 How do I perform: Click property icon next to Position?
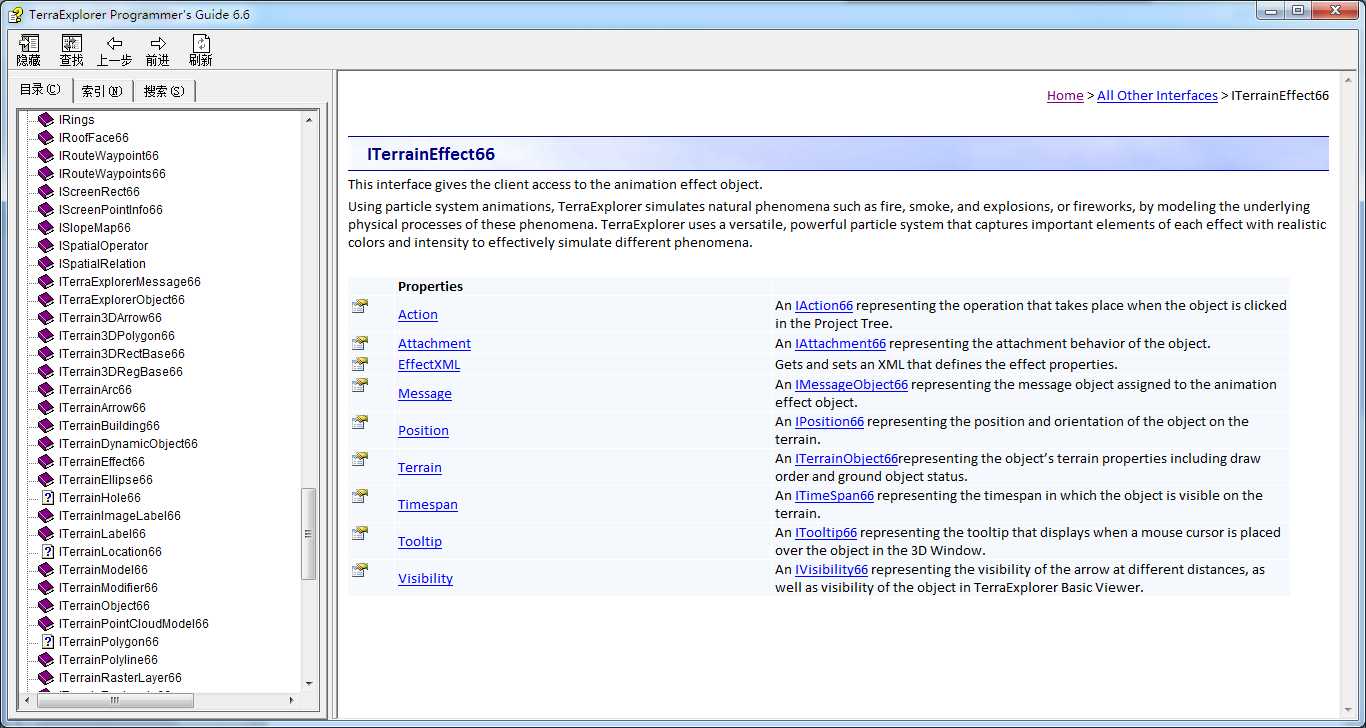pos(360,422)
